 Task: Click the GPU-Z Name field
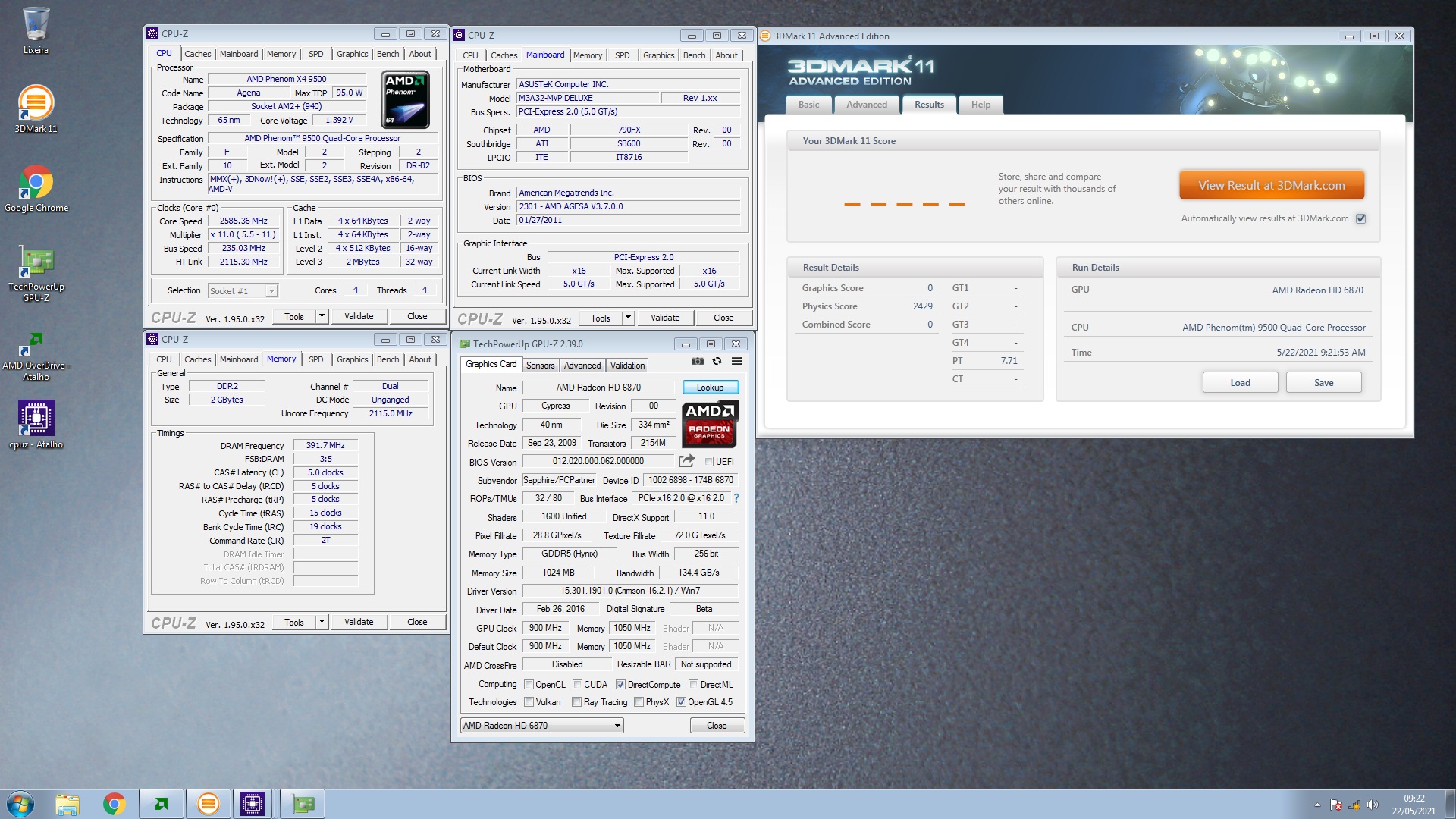pyautogui.click(x=598, y=388)
